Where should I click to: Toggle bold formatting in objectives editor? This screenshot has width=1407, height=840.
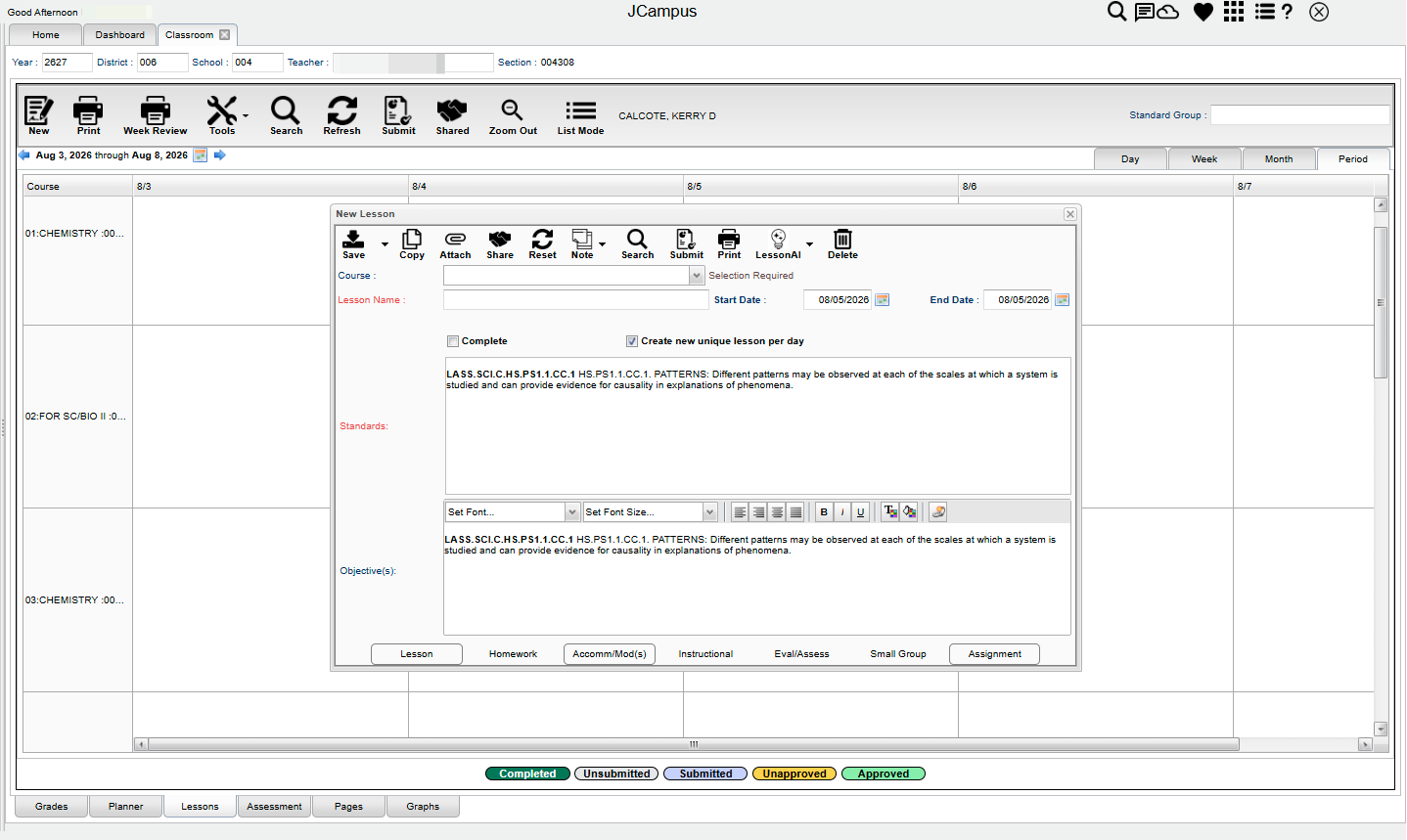[824, 512]
